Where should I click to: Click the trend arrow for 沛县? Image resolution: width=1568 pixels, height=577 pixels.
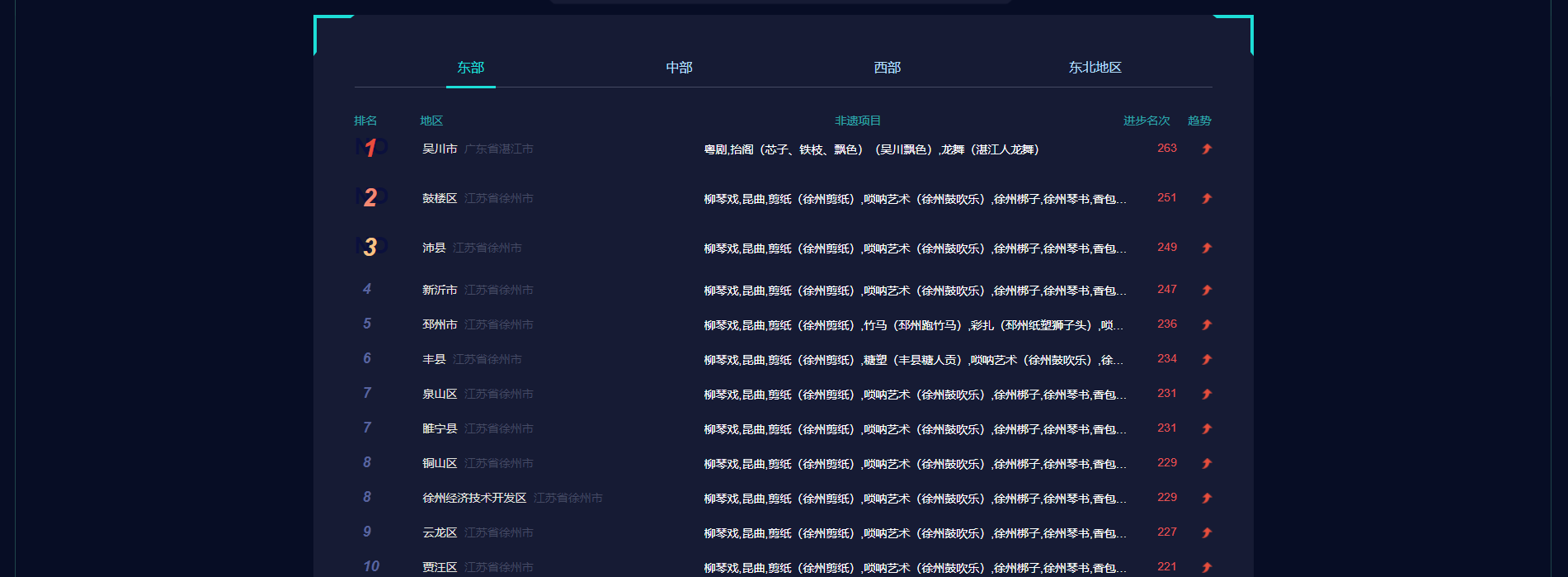pos(1207,248)
